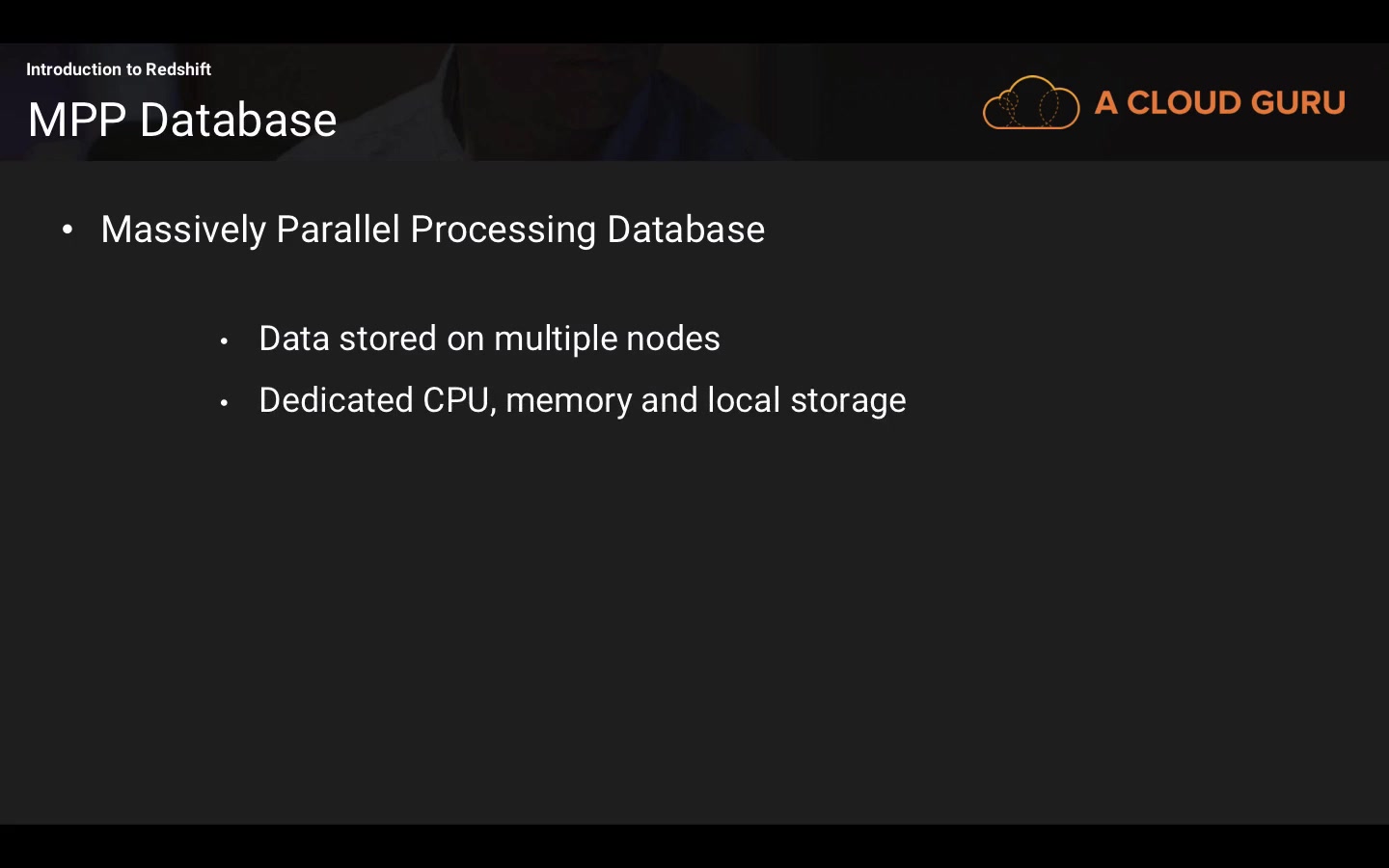This screenshot has width=1389, height=868.
Task: Click the word "Massively" in the first bullet
Action: [183, 230]
